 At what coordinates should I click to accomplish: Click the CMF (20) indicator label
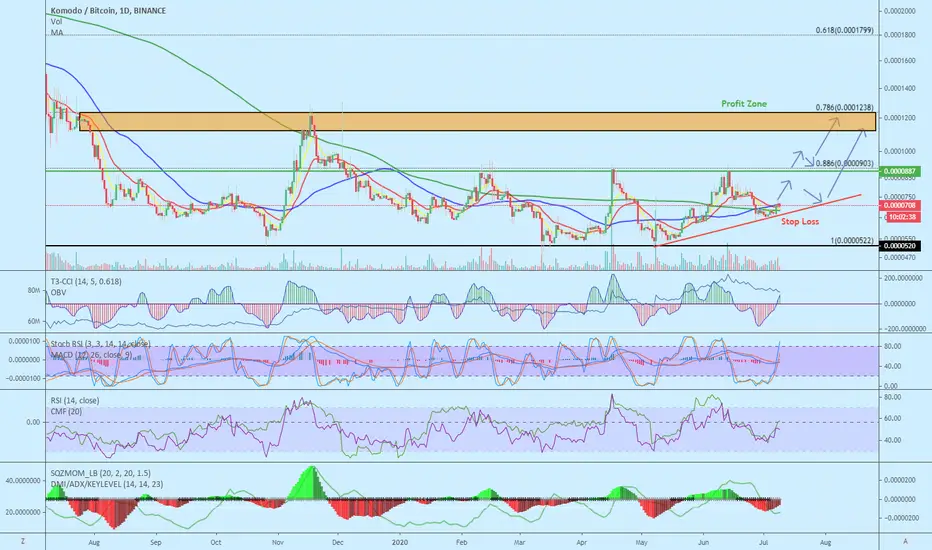(66, 411)
